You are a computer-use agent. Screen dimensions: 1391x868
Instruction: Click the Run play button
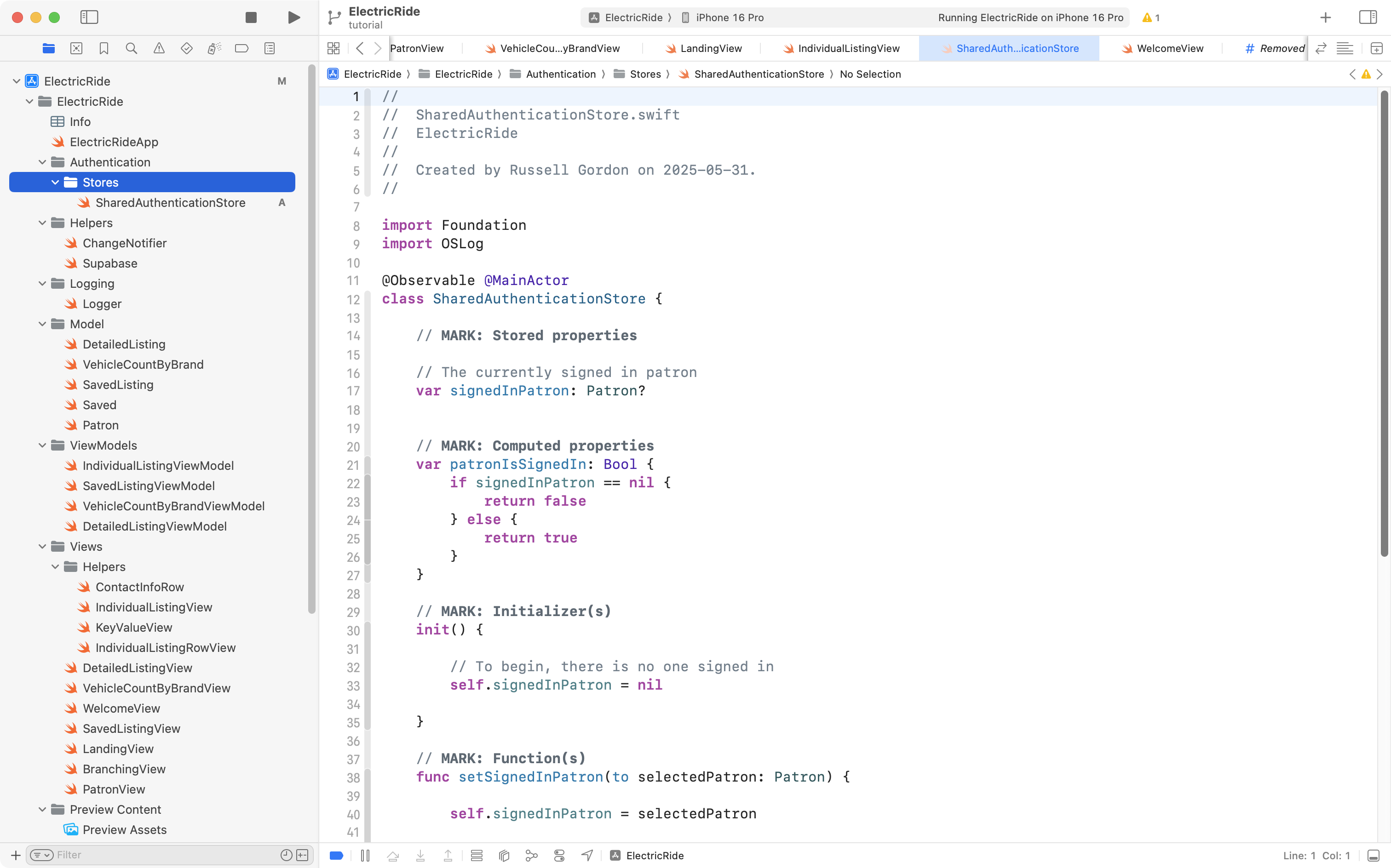(x=293, y=17)
